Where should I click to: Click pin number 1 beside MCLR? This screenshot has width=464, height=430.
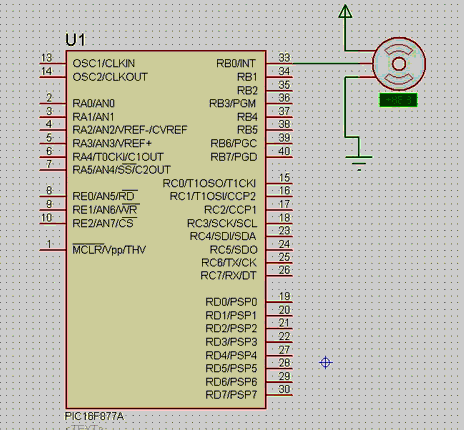coord(49,244)
